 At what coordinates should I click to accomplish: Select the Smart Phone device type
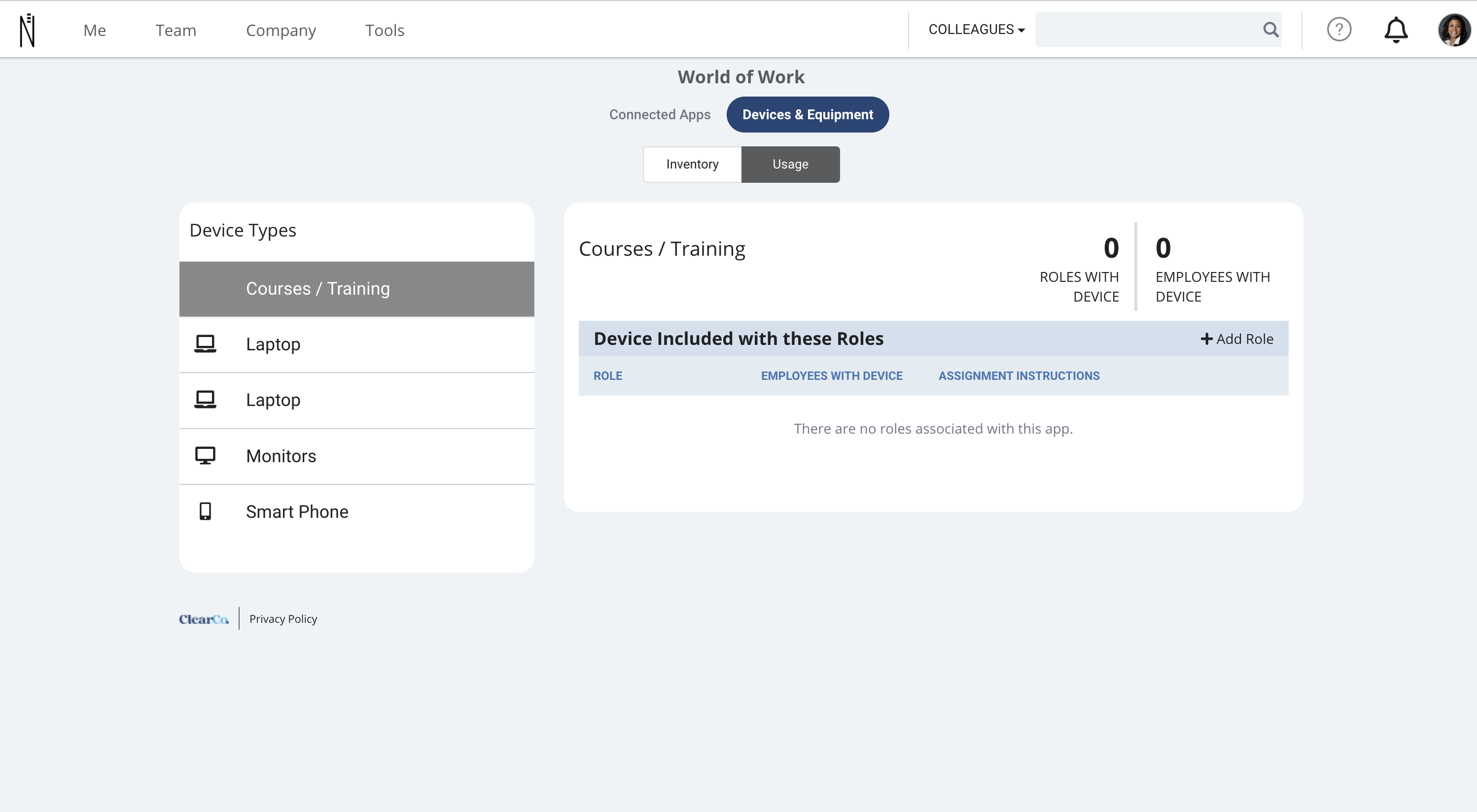(x=356, y=512)
